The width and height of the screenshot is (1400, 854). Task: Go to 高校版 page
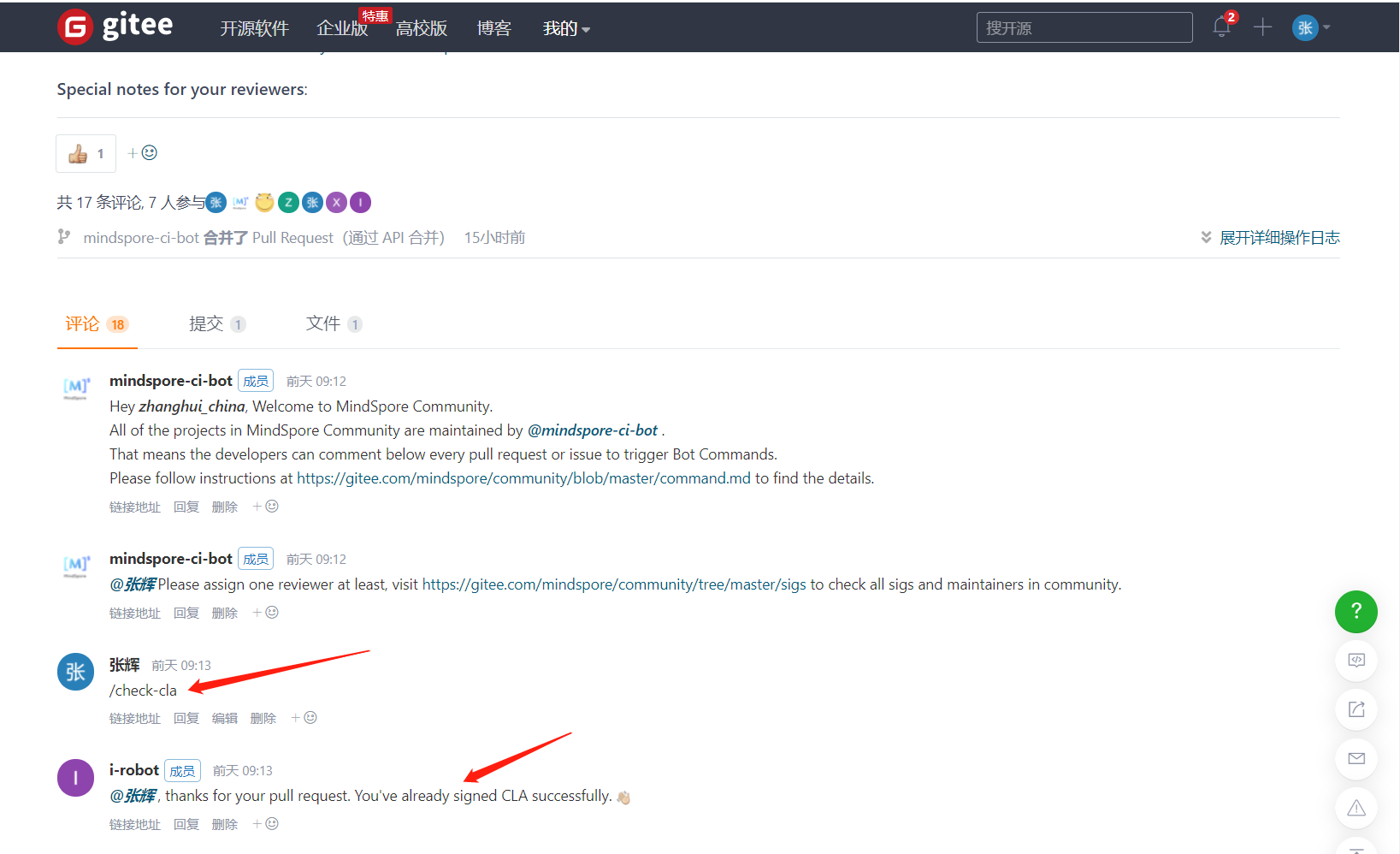pos(422,28)
